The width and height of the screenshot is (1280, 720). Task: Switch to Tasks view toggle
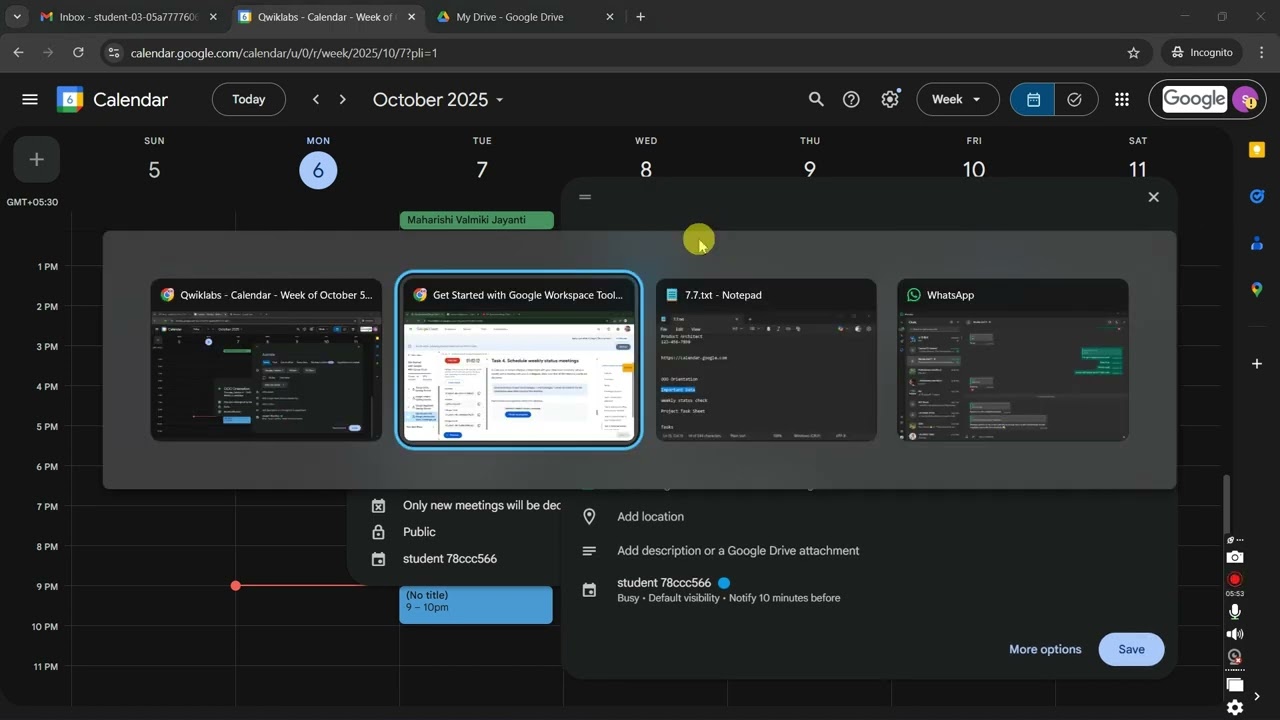(1075, 99)
